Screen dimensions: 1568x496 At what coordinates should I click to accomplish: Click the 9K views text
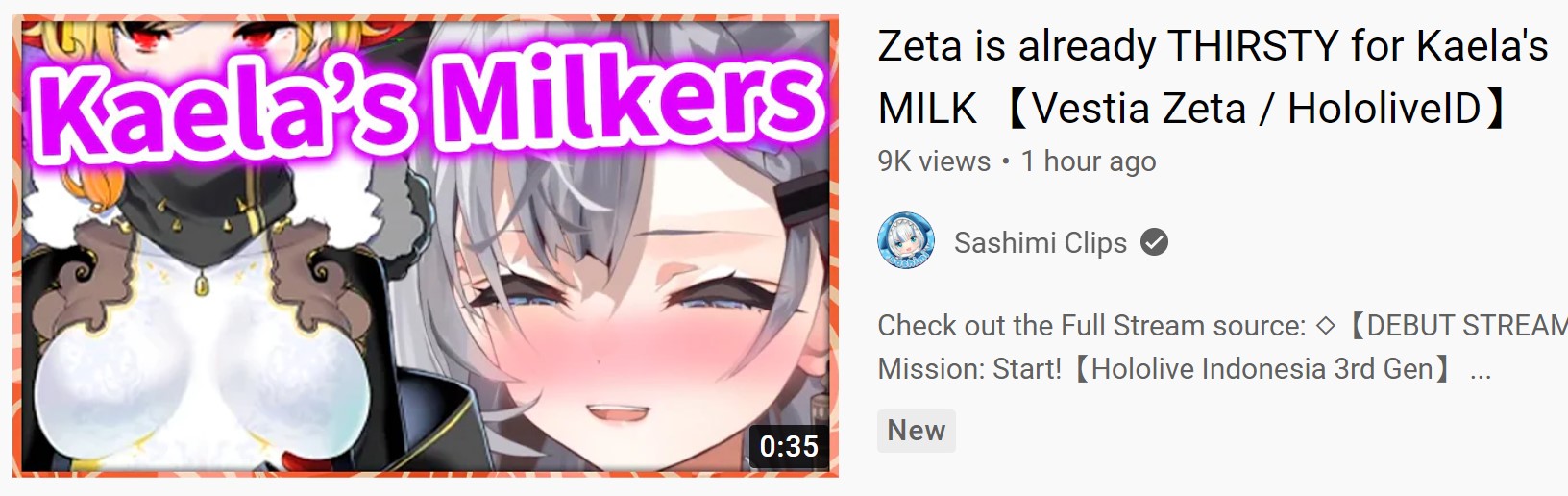934,161
